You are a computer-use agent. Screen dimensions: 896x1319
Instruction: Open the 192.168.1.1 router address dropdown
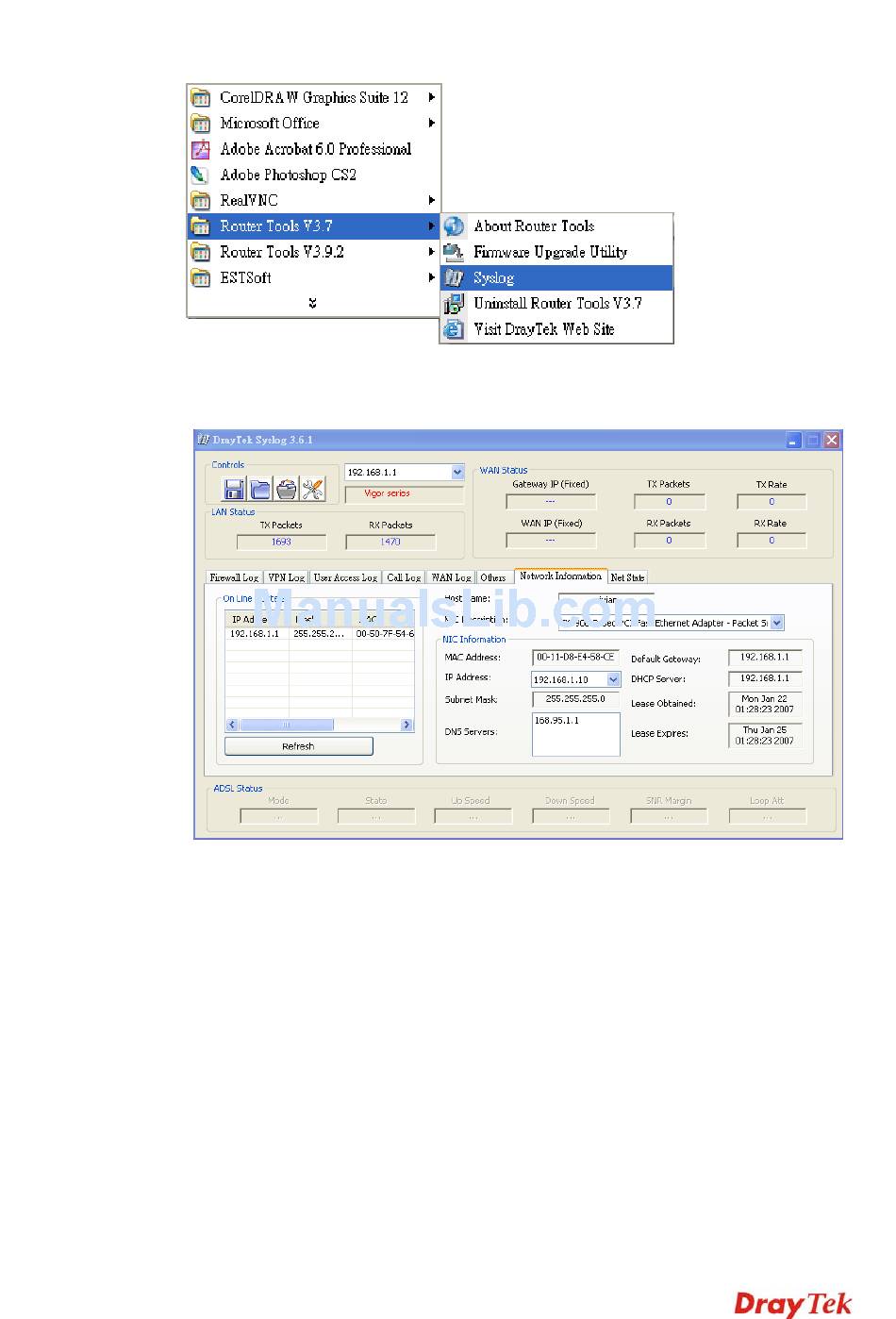(x=457, y=472)
